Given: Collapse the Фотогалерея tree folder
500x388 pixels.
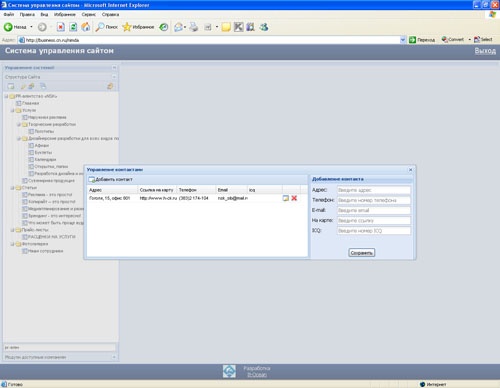Looking at the screenshot, I should point(12,244).
